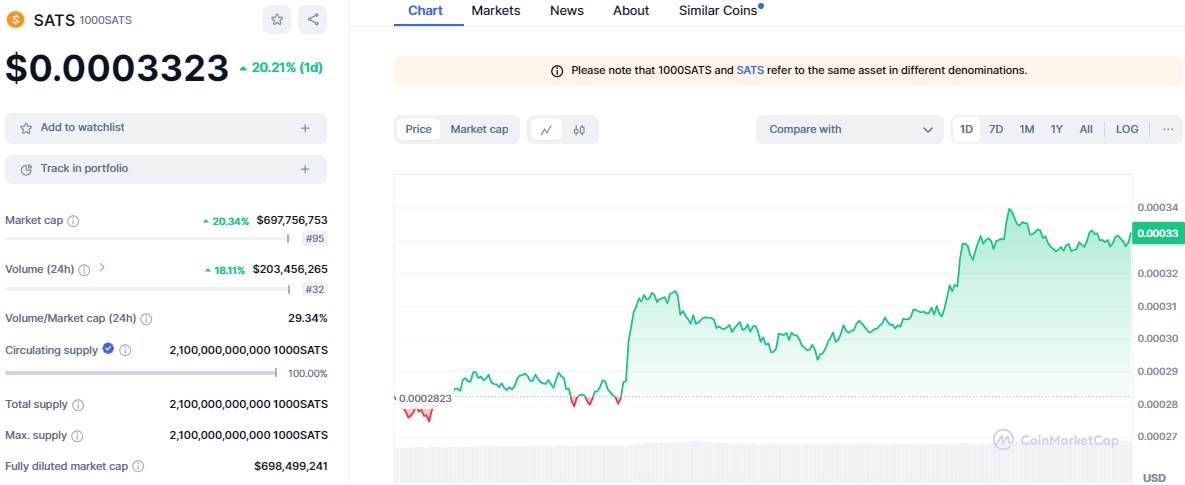Select the 1D time range
This screenshot has height=485, width=1185.
967,129
